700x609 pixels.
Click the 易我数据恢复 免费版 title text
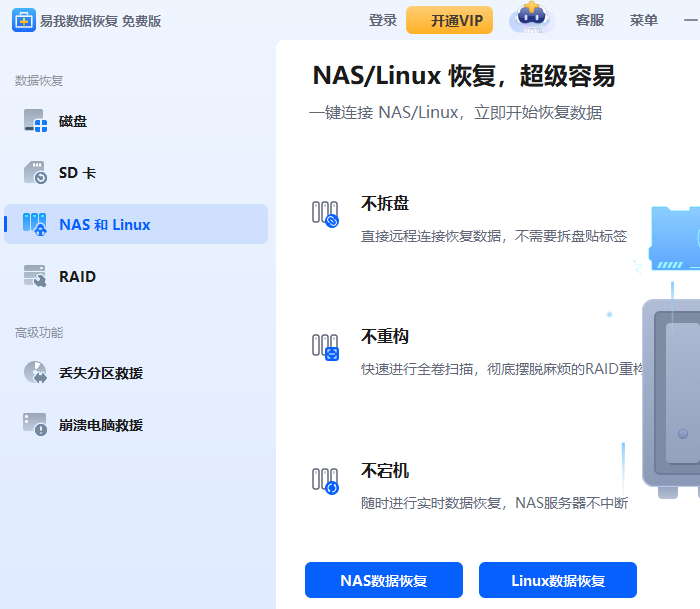[x=100, y=21]
